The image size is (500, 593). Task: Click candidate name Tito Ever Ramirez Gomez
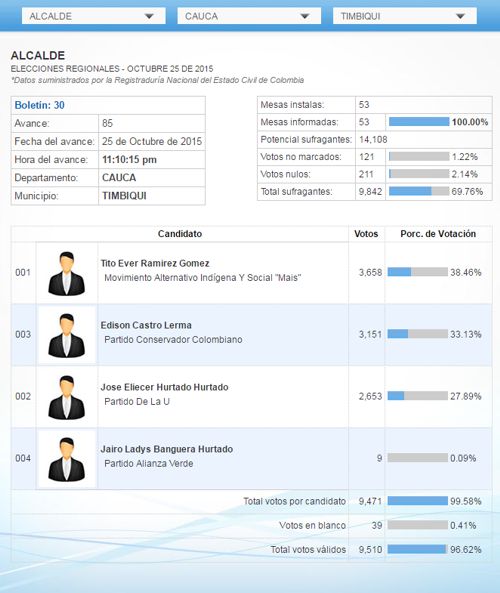click(x=155, y=263)
